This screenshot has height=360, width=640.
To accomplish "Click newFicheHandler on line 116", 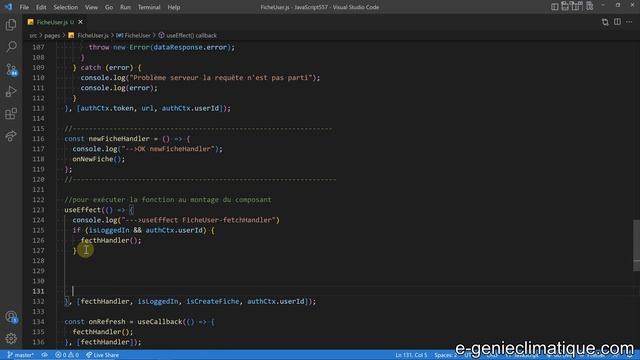I will 119,139.
